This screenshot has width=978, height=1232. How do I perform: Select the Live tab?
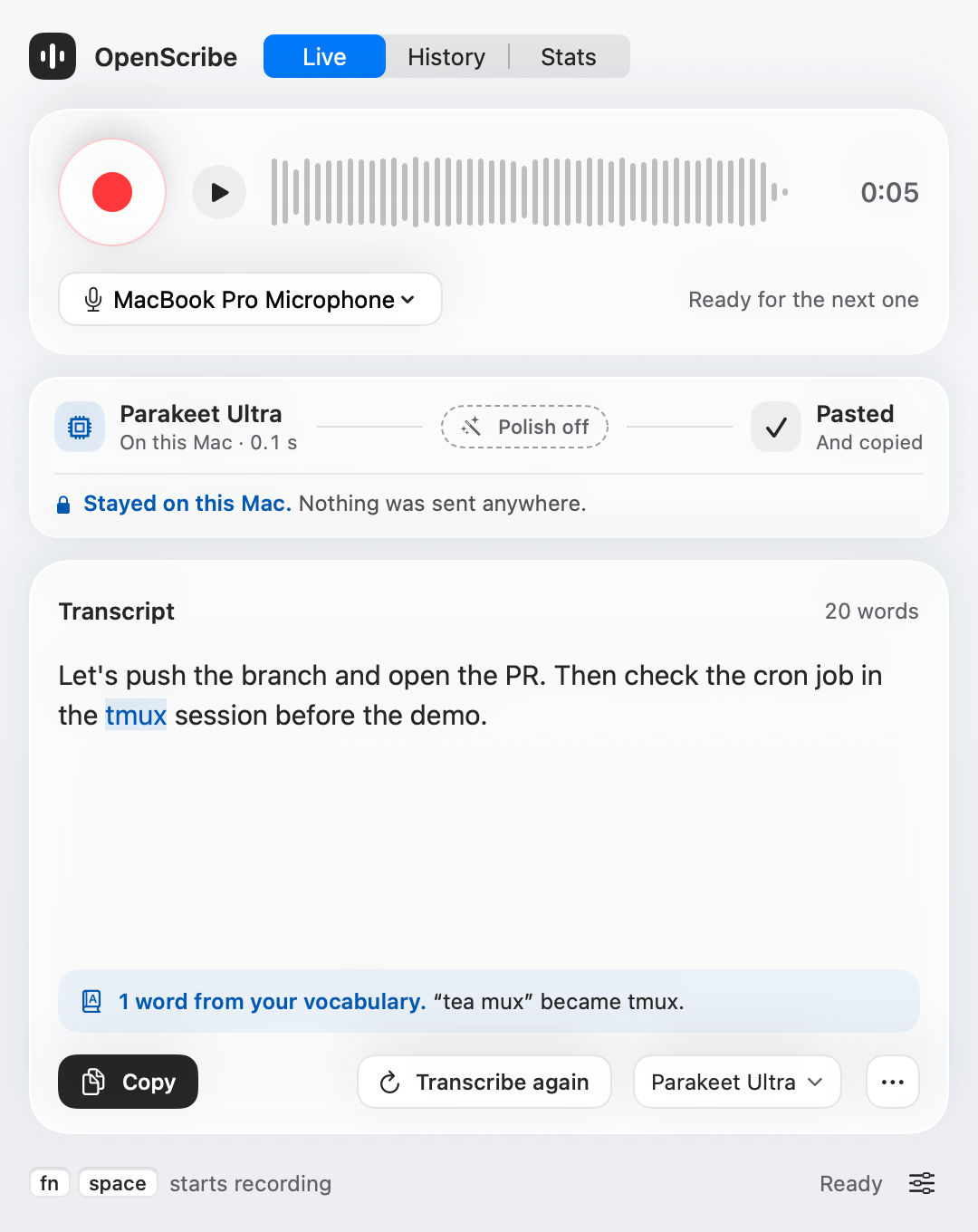click(324, 56)
